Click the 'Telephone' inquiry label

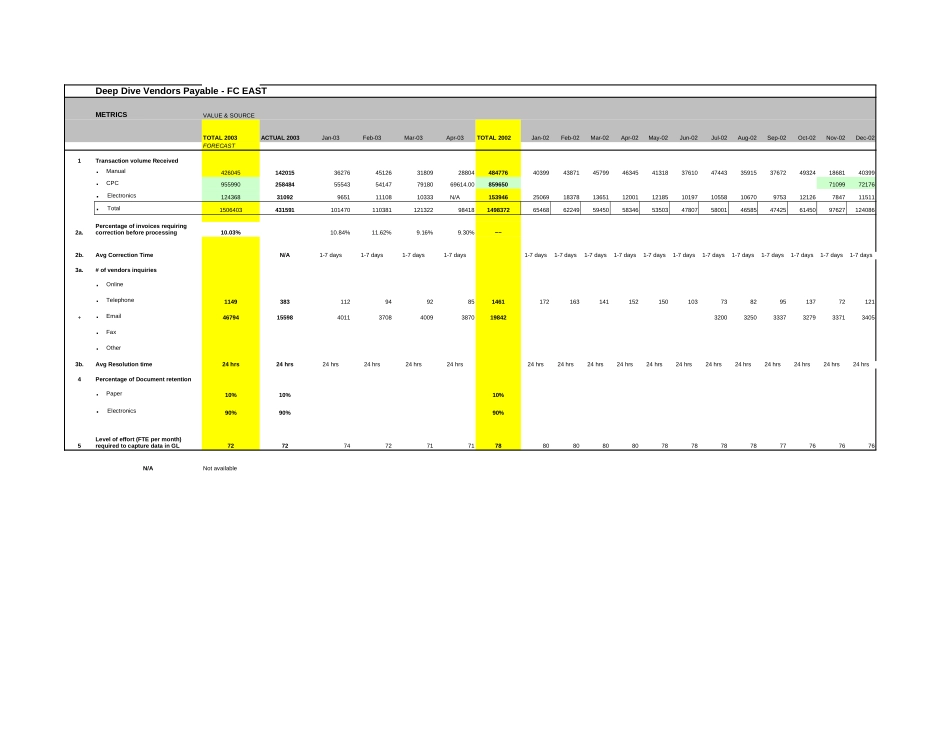[120, 301]
